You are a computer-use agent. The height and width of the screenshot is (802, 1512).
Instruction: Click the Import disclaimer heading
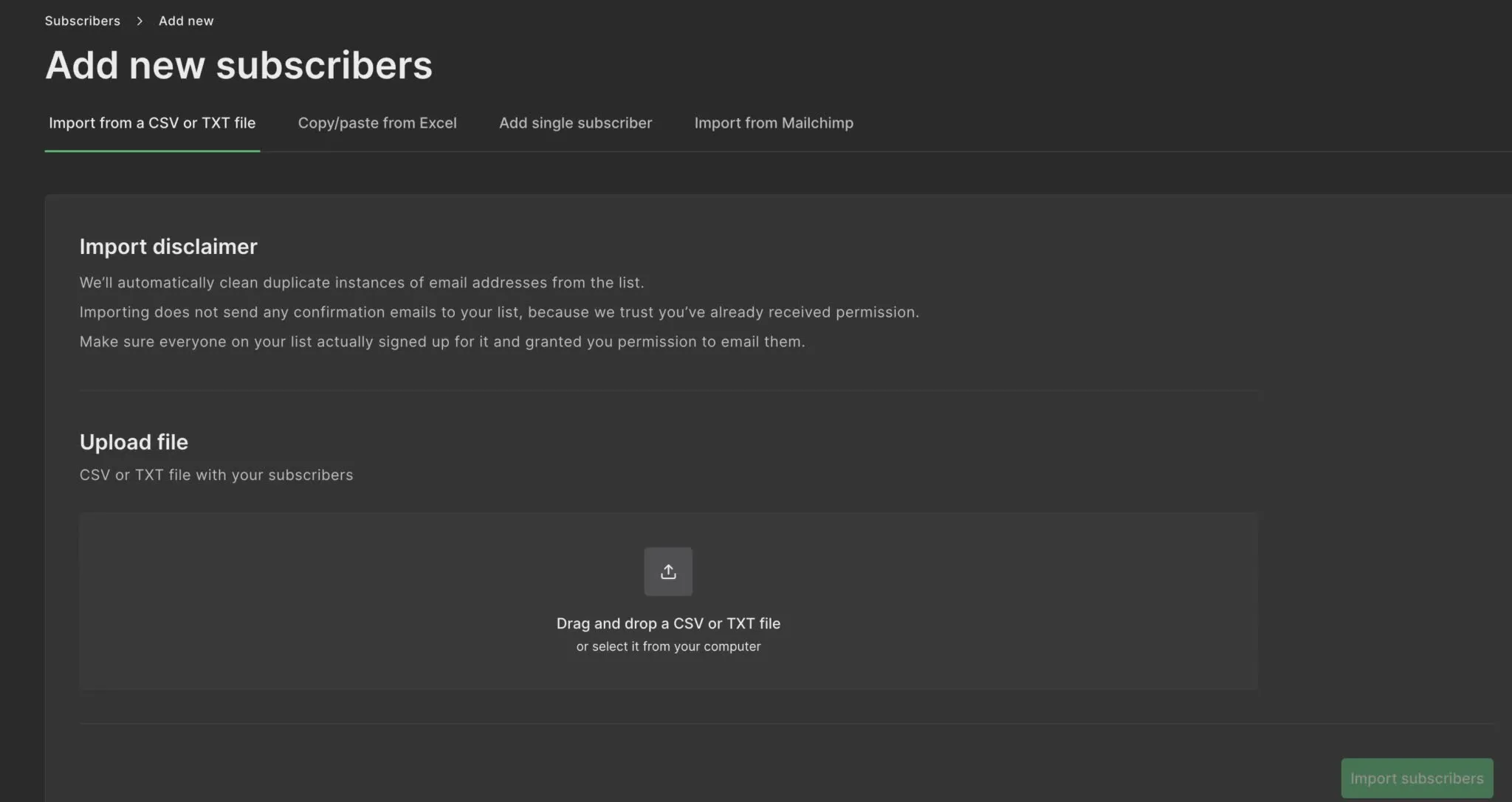(168, 247)
